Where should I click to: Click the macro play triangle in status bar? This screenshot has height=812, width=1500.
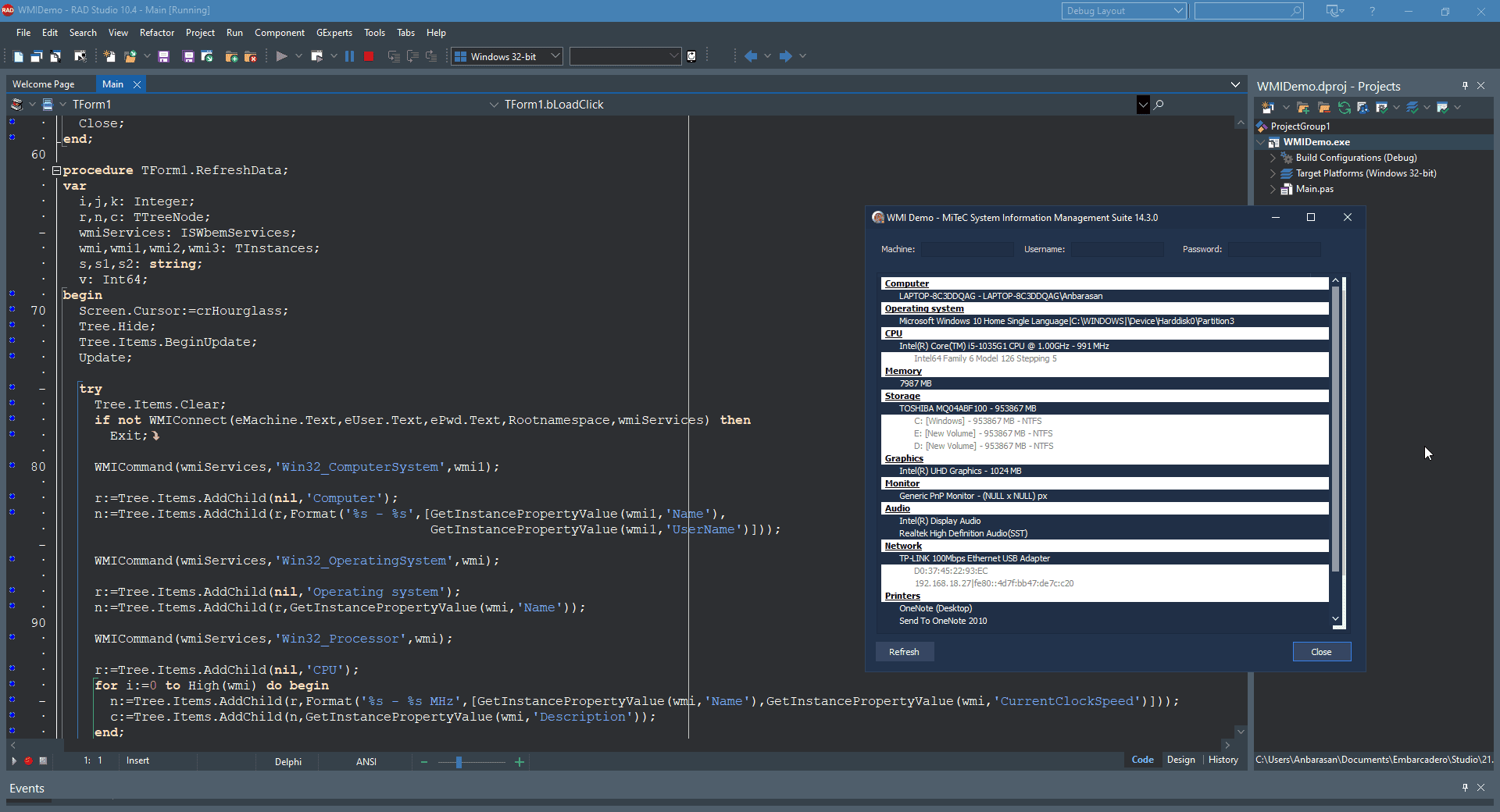14,760
